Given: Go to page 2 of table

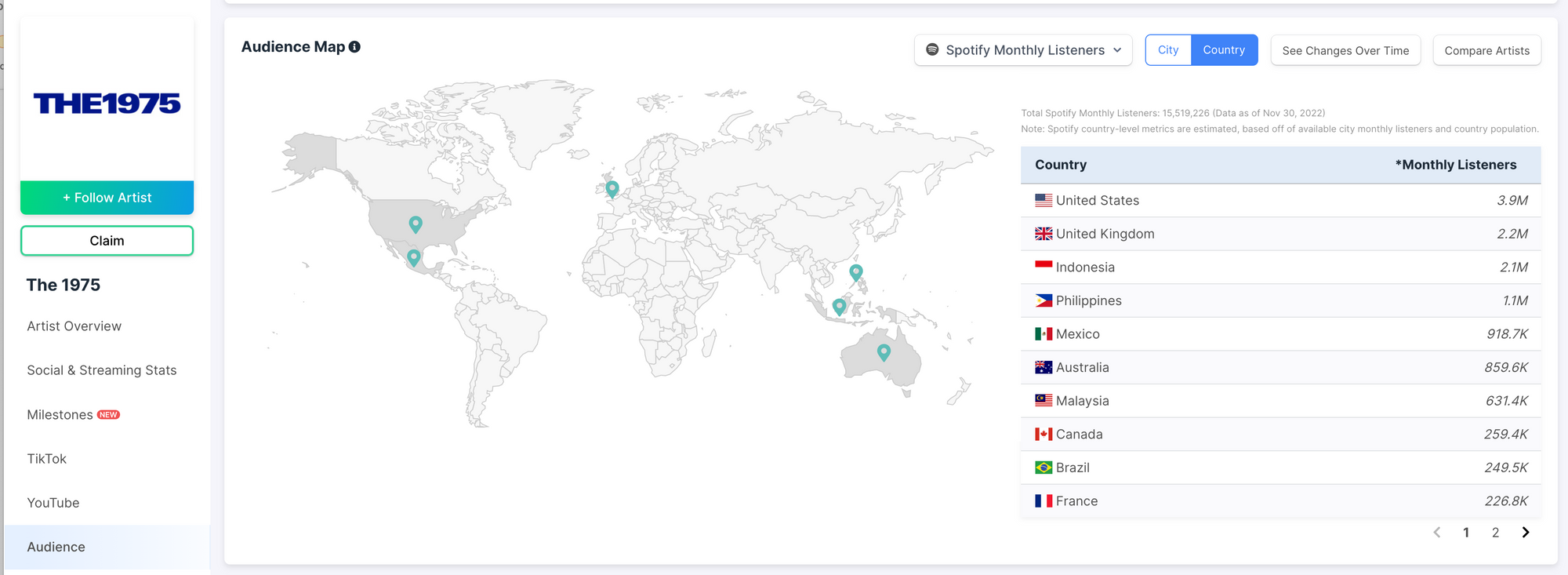Looking at the screenshot, I should [1495, 533].
